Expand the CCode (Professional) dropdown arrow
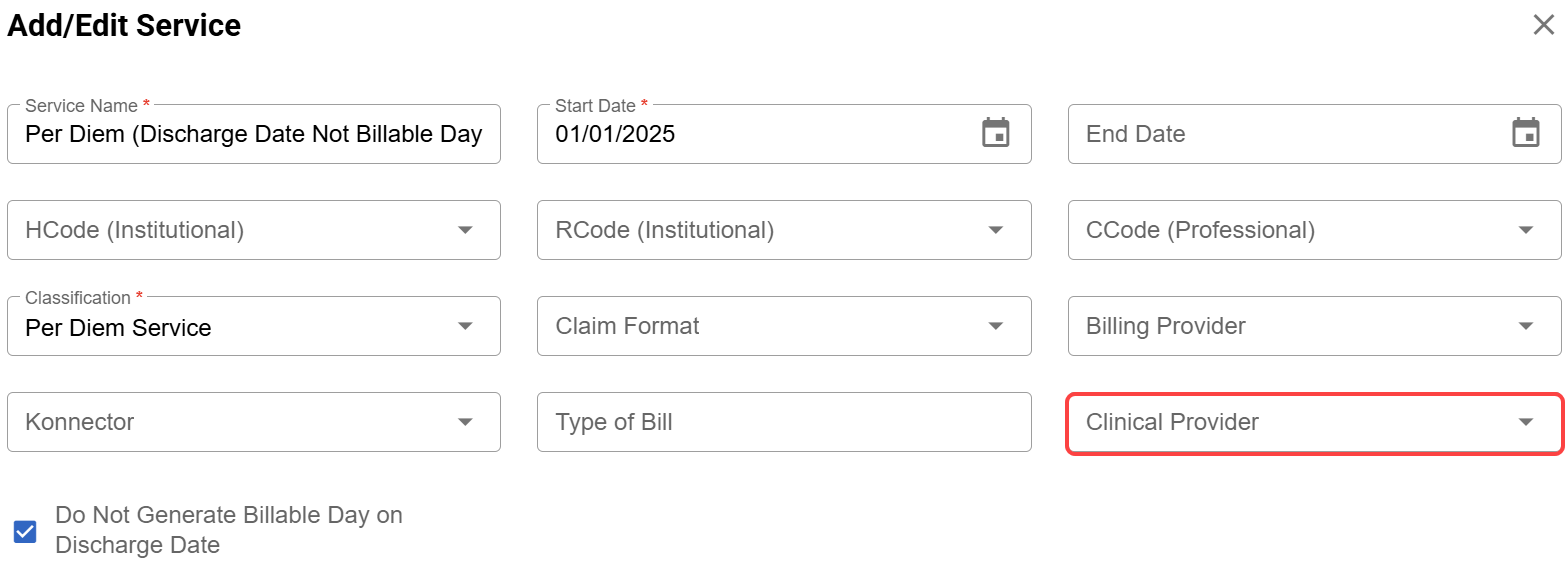 tap(1525, 230)
